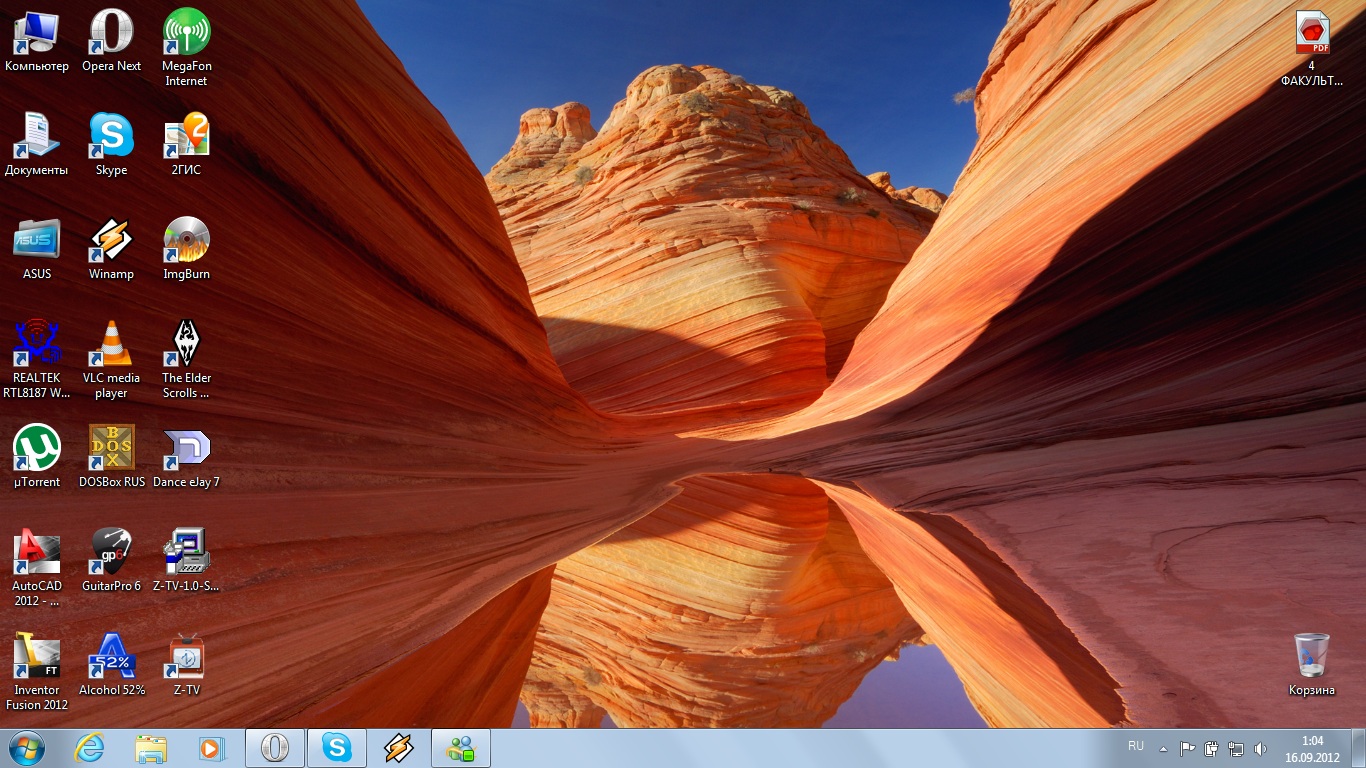Click the power plug tray icon
Viewport: 1366px width, 768px height.
(1212, 748)
